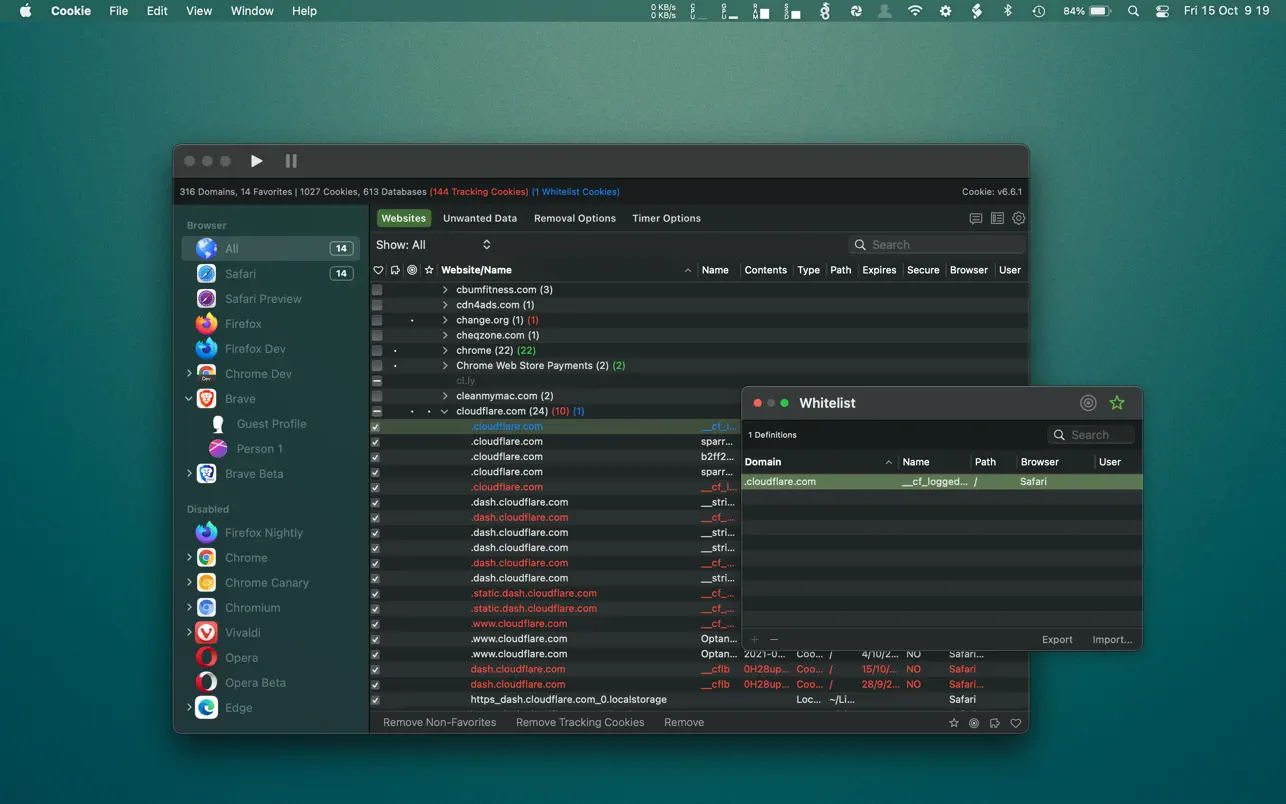
Task: Open the settings gear icon near Search
Action: click(1018, 218)
